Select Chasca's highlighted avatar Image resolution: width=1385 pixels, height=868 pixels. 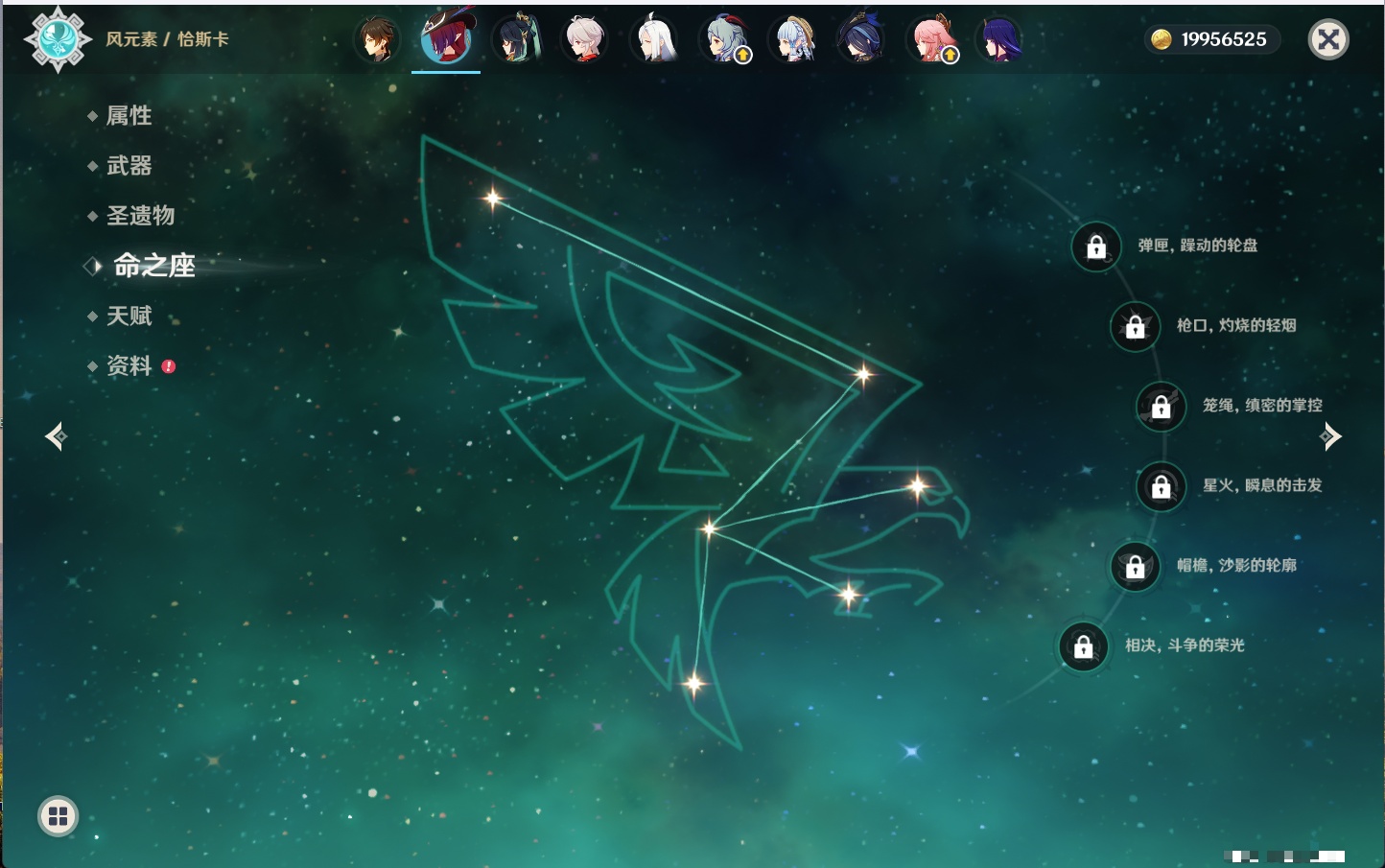(x=447, y=38)
